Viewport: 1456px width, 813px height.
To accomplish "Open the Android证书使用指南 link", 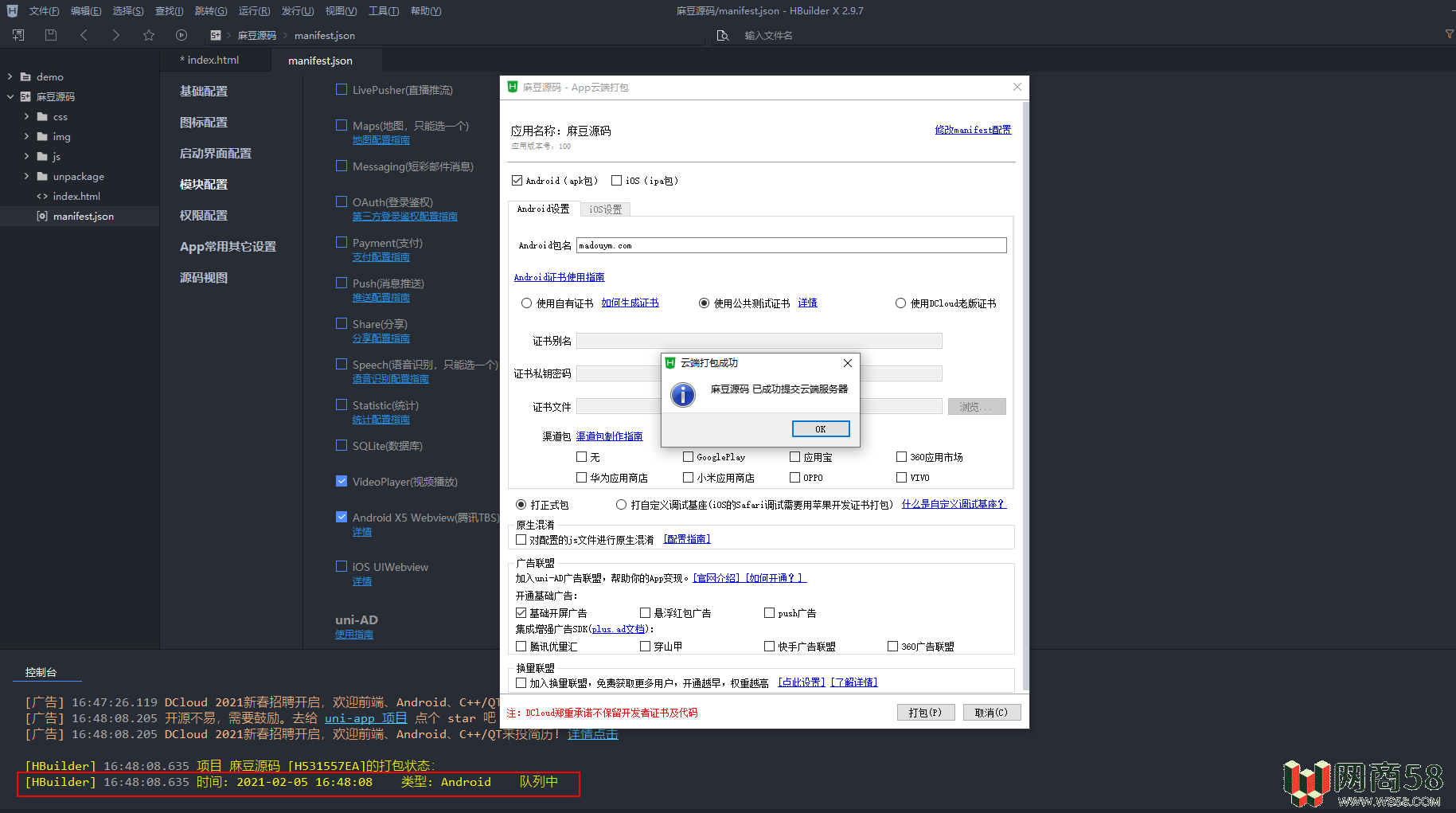I will pos(559,277).
